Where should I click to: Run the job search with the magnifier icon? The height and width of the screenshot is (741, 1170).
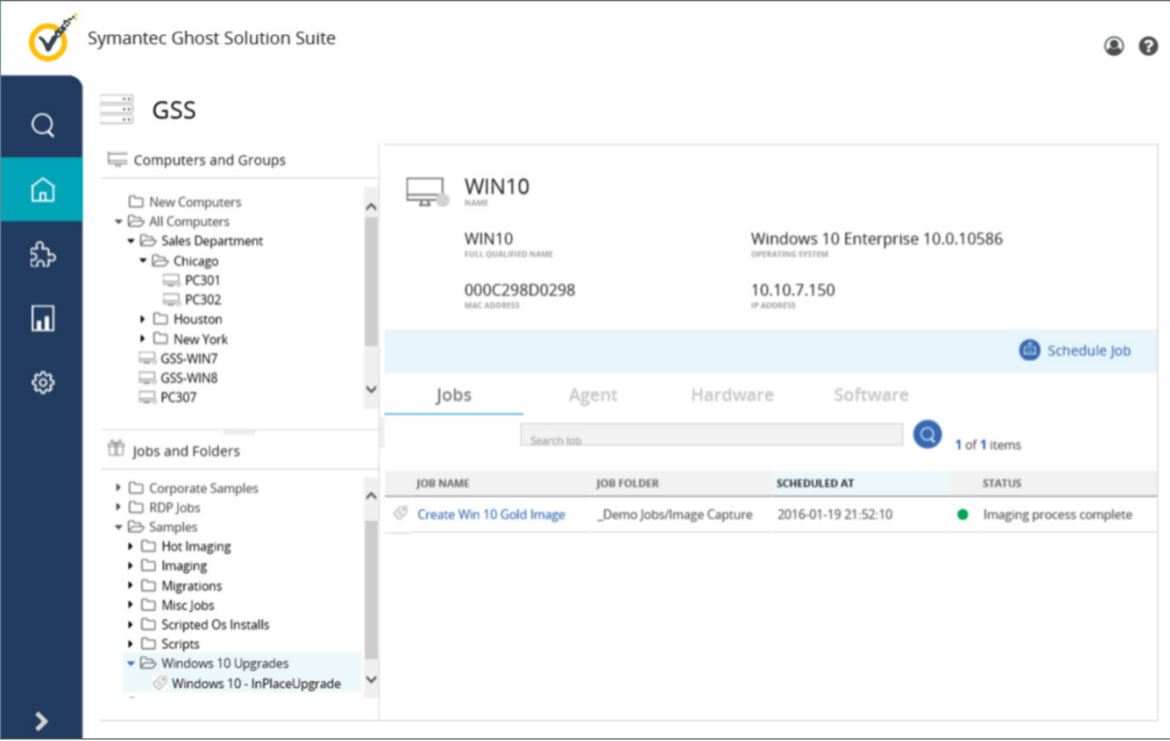click(924, 434)
